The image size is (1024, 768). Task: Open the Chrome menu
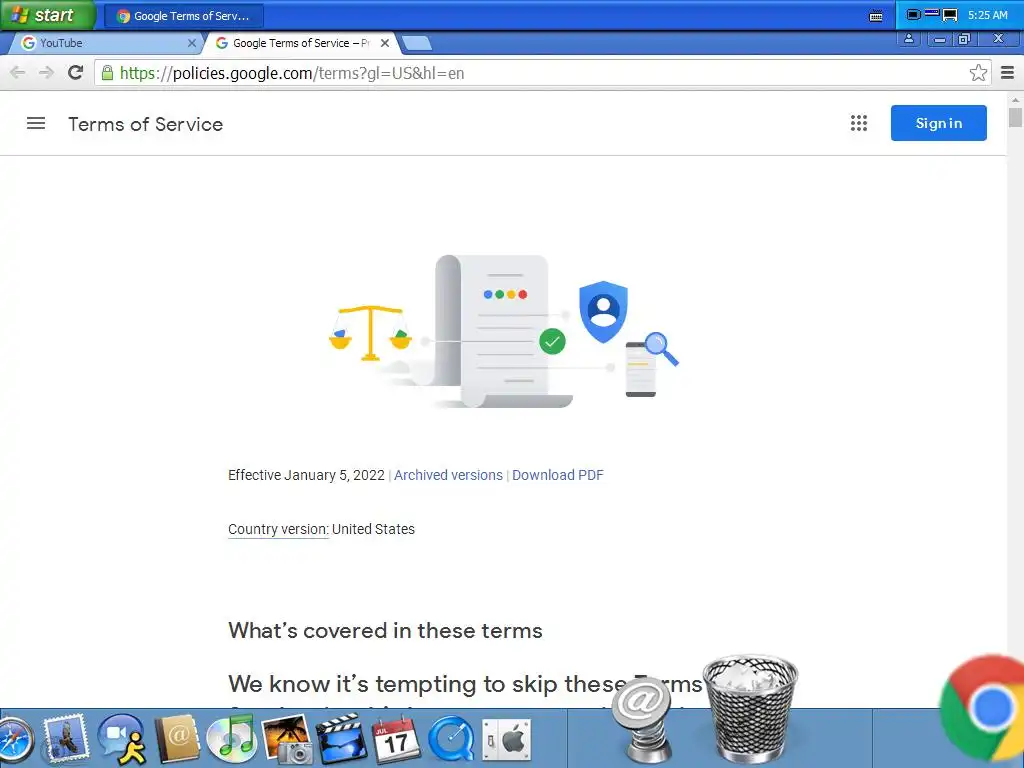[x=1007, y=72]
